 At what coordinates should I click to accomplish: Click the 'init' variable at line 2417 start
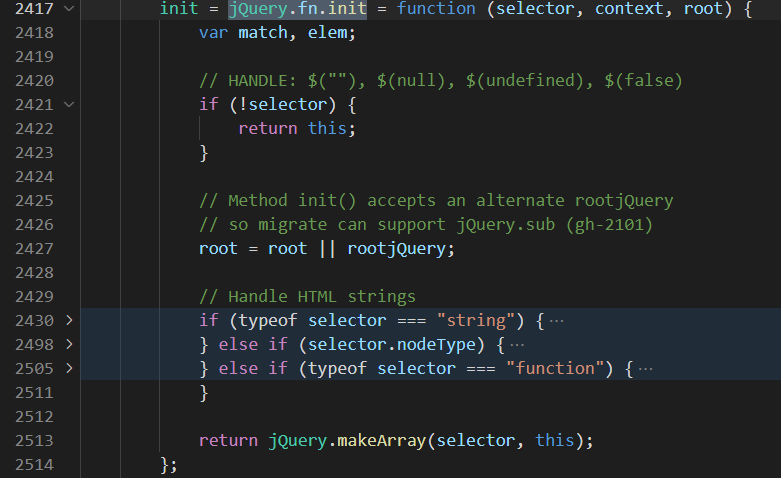click(x=179, y=9)
